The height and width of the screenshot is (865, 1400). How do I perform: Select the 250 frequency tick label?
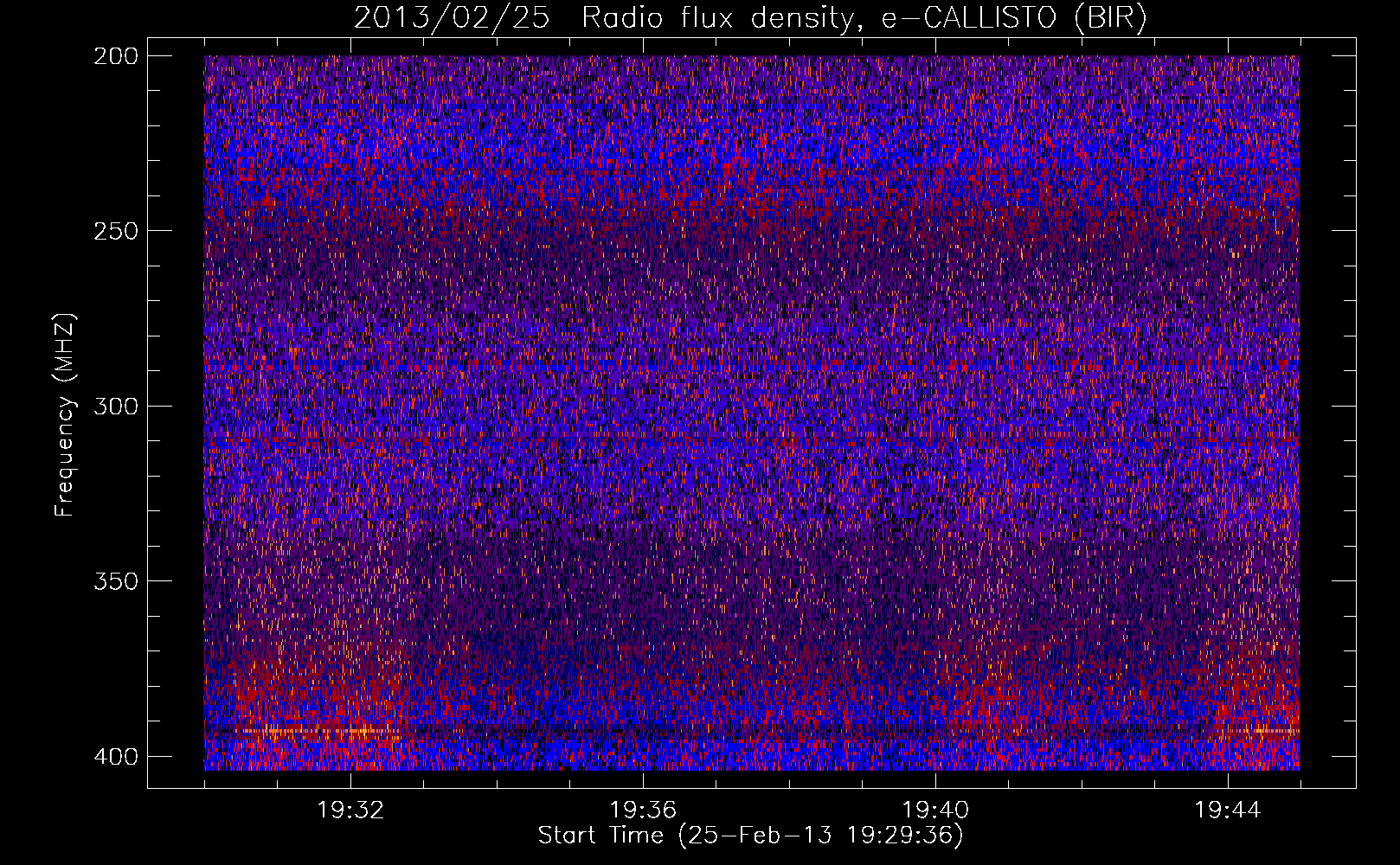tap(115, 231)
